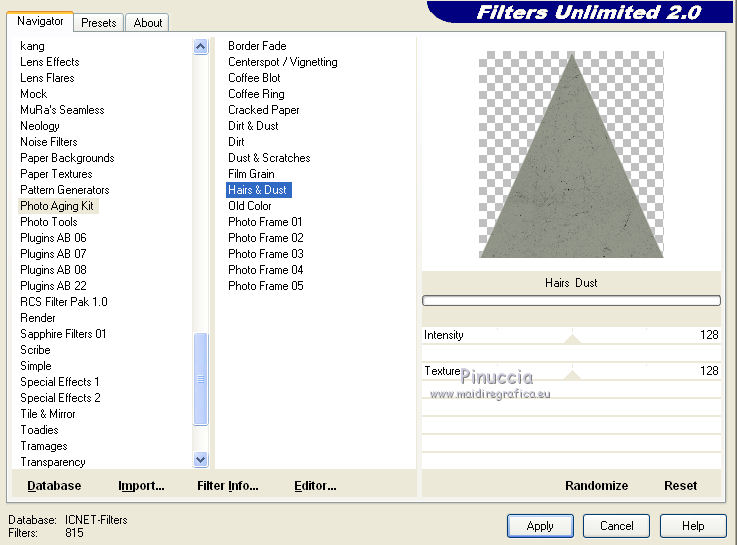Randomize the filter settings
The image size is (737, 545).
click(596, 485)
